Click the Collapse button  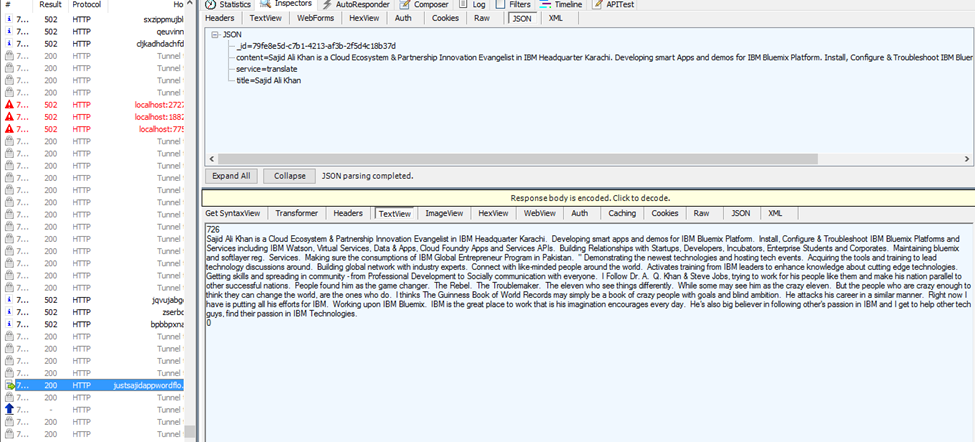(x=290, y=176)
